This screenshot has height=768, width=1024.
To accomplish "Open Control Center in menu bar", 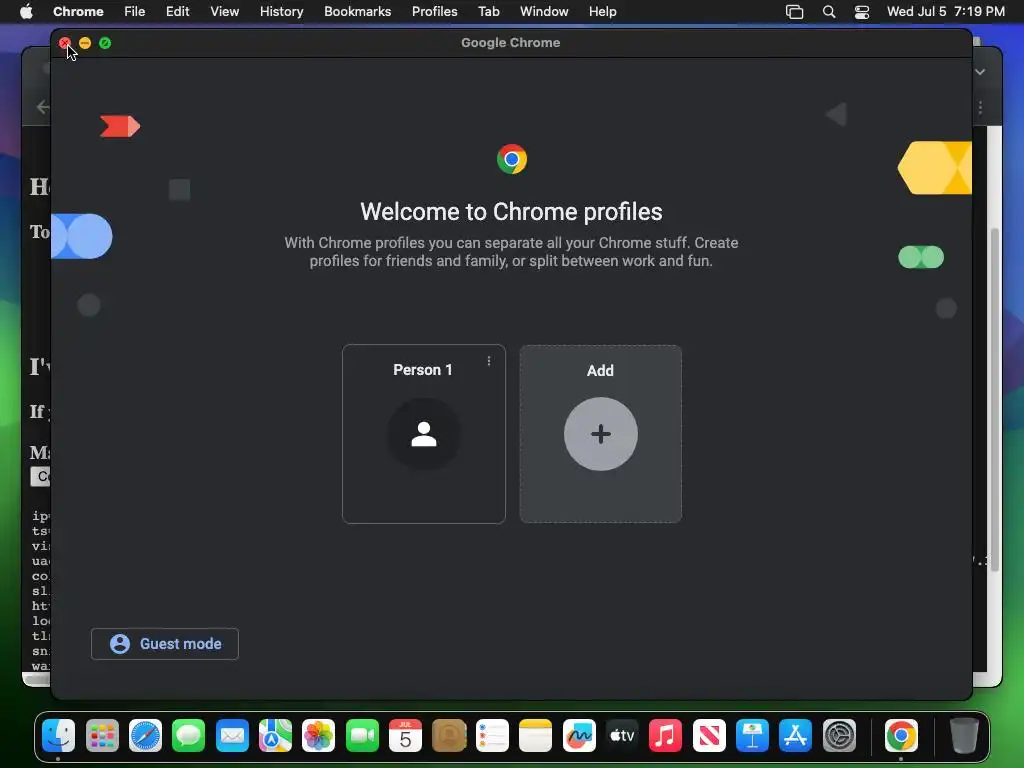I will tap(862, 12).
